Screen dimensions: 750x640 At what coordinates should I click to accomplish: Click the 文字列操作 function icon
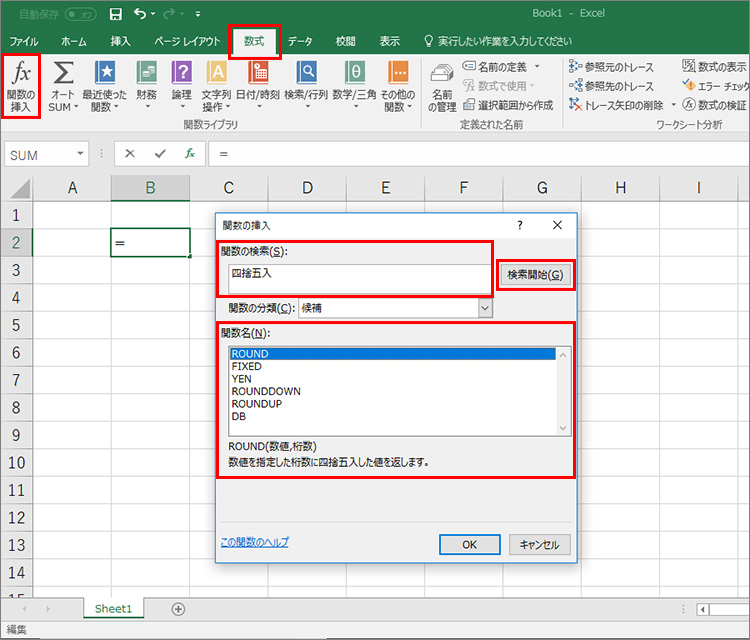click(216, 86)
